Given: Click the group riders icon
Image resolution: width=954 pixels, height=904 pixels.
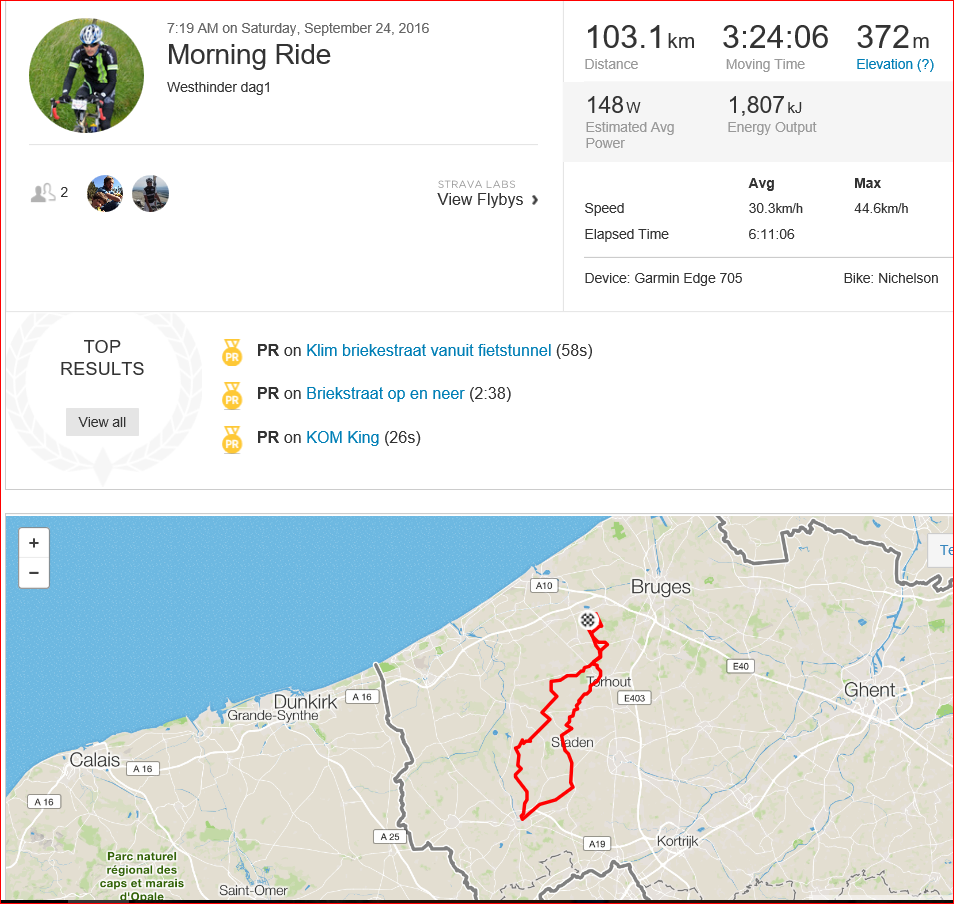Looking at the screenshot, I should 43,193.
